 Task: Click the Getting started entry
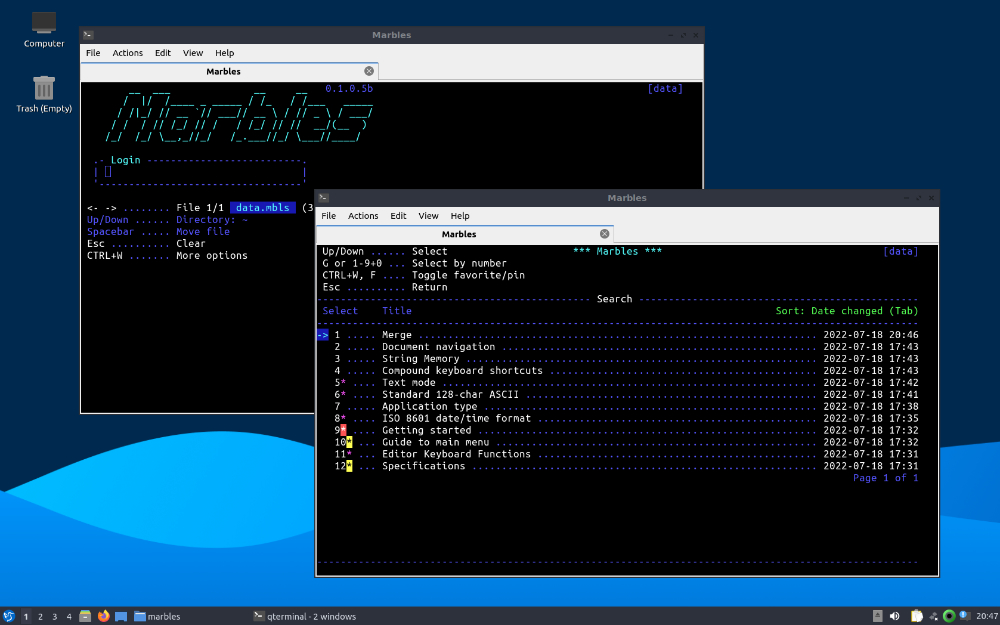click(426, 430)
